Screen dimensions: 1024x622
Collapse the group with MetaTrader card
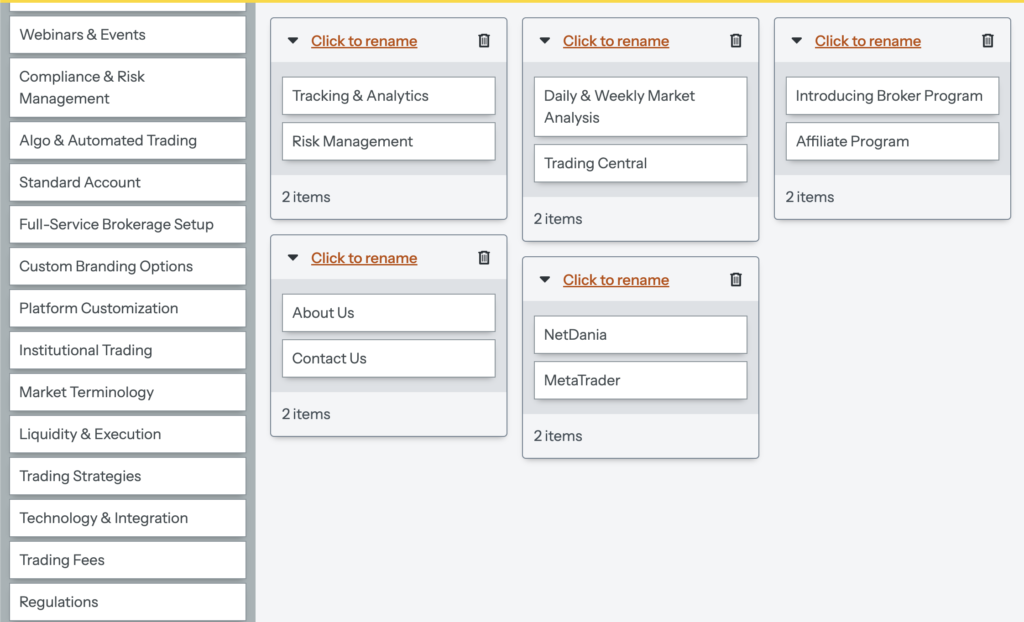pos(545,280)
